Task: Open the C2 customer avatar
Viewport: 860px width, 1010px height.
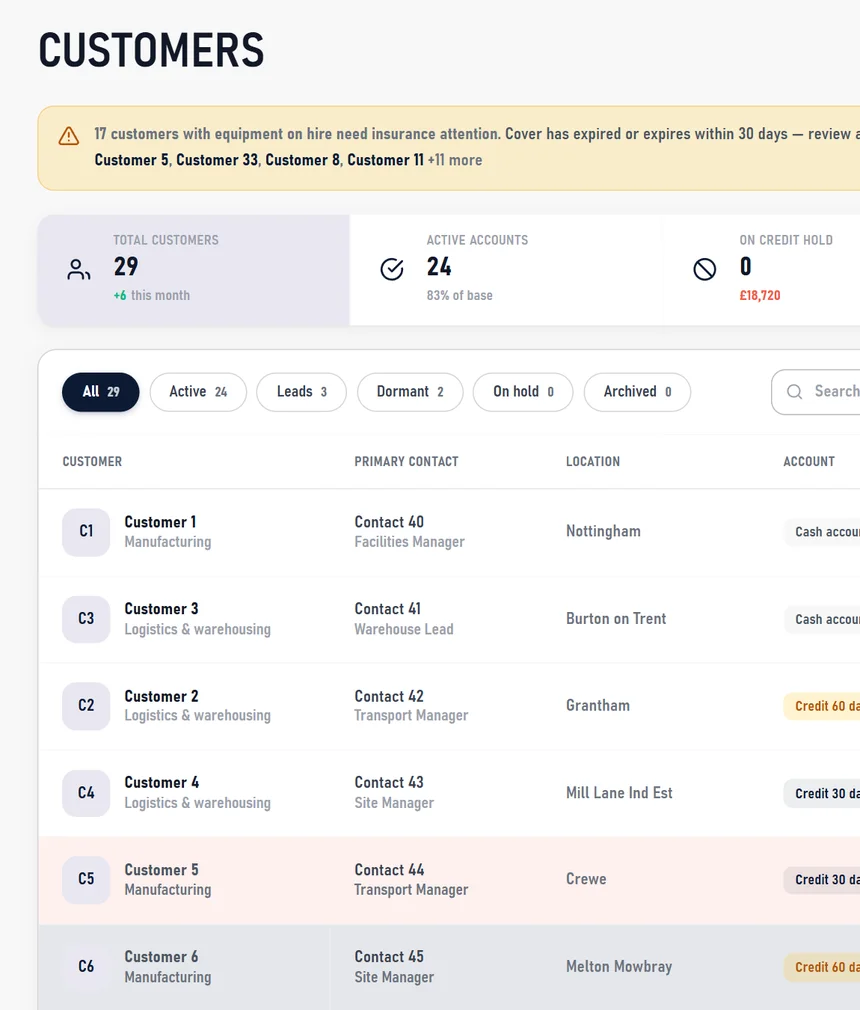Action: point(86,706)
